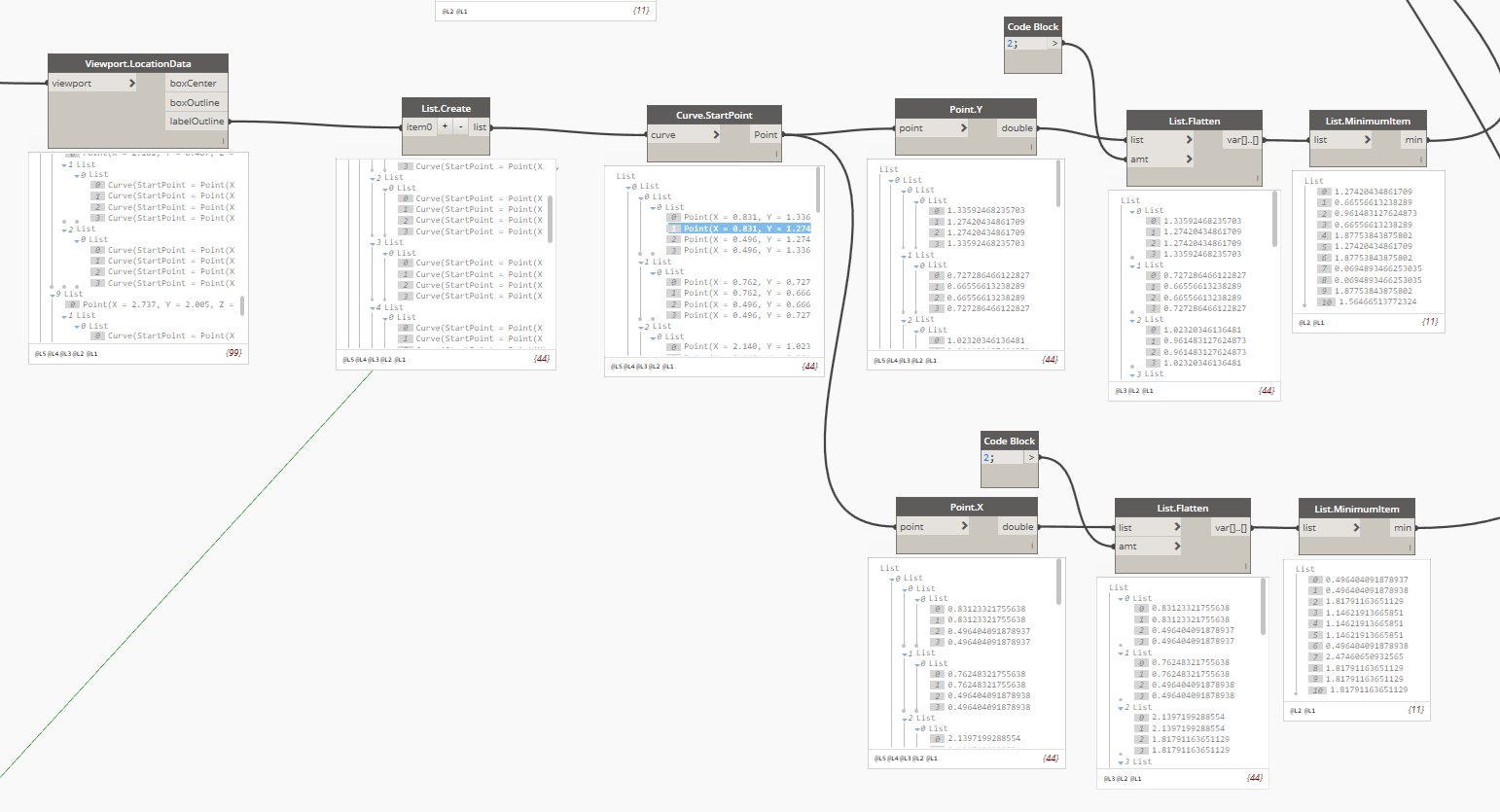Viewport: 1500px width, 812px height.
Task: Open level chevron on viewport input port
Action: click(132, 84)
